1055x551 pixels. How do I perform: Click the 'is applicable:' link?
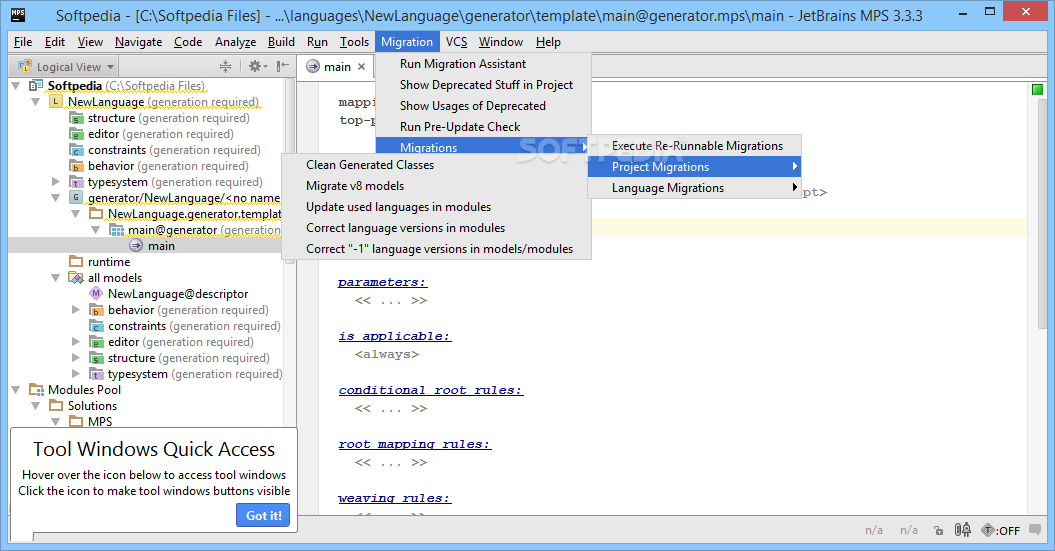(x=394, y=336)
